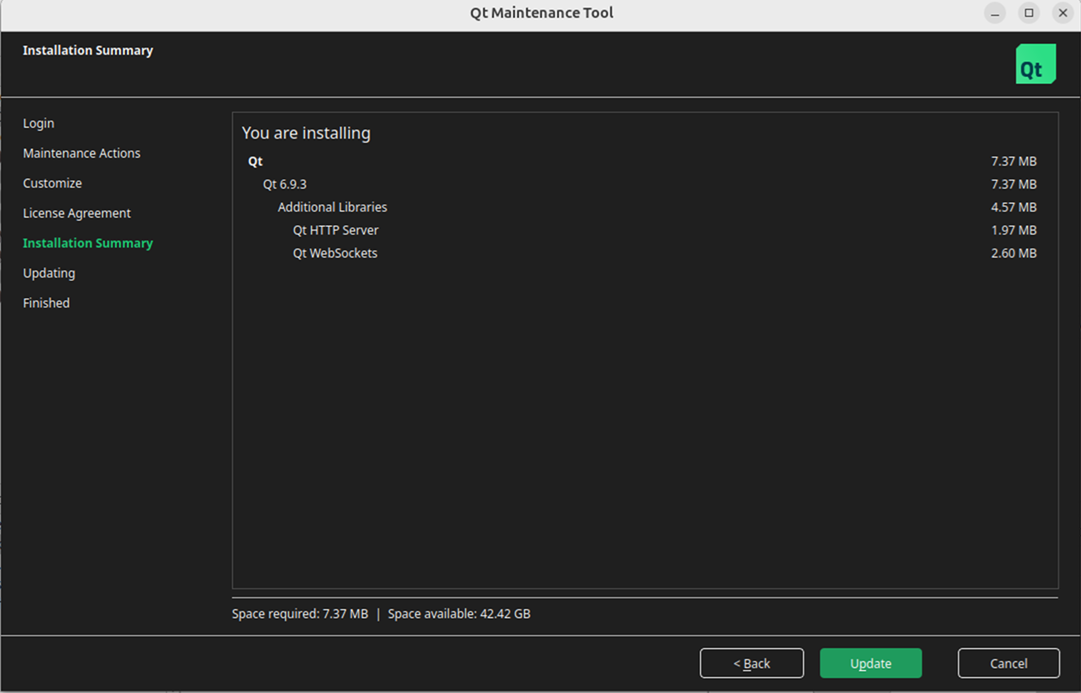Maximize the Qt Maintenance Tool window
Screen dimensions: 1081x693
tap(1029, 13)
